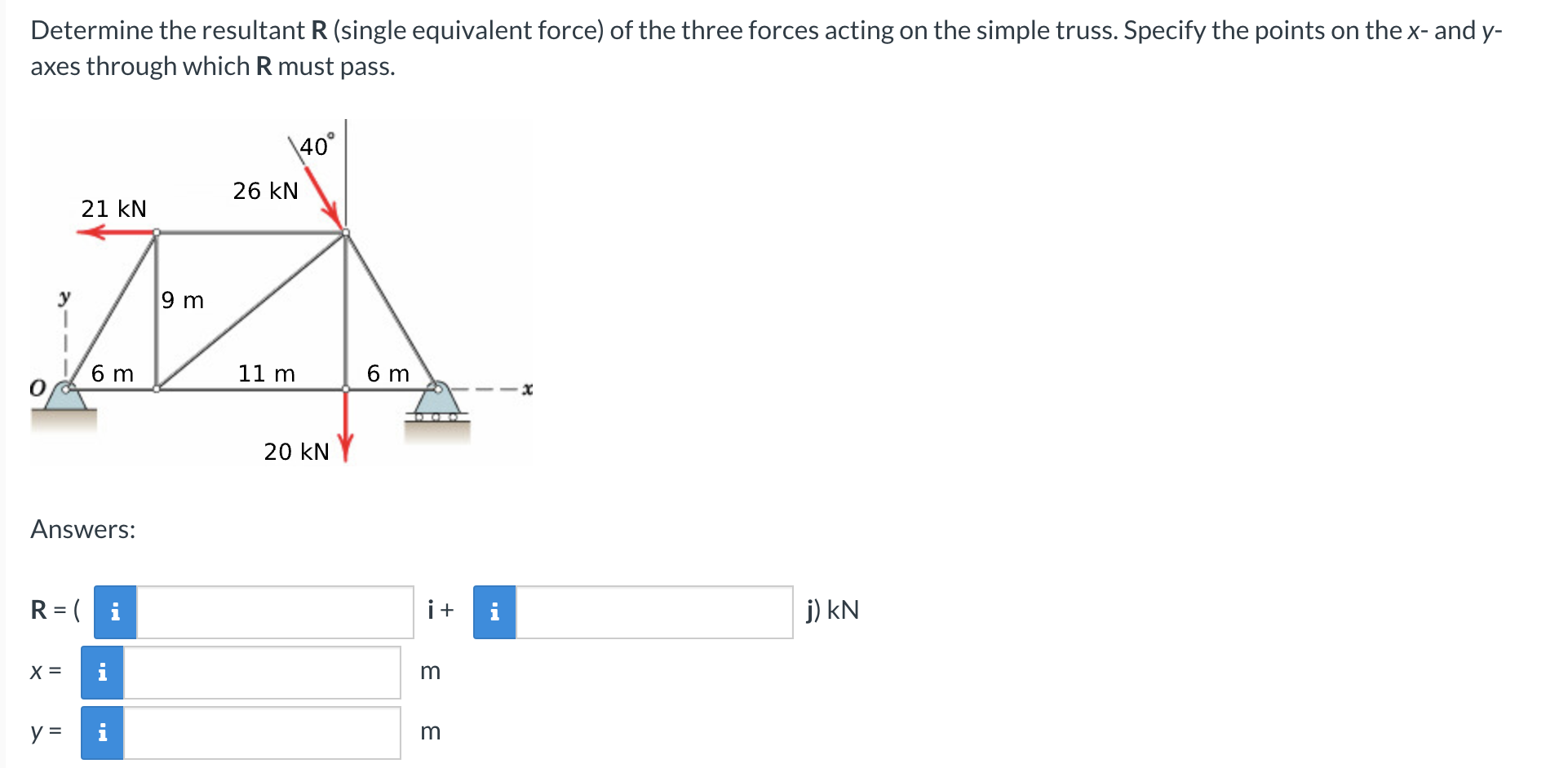1568x768 pixels.
Task: Click the info icon beside the i-component field
Action: pyautogui.click(x=114, y=611)
